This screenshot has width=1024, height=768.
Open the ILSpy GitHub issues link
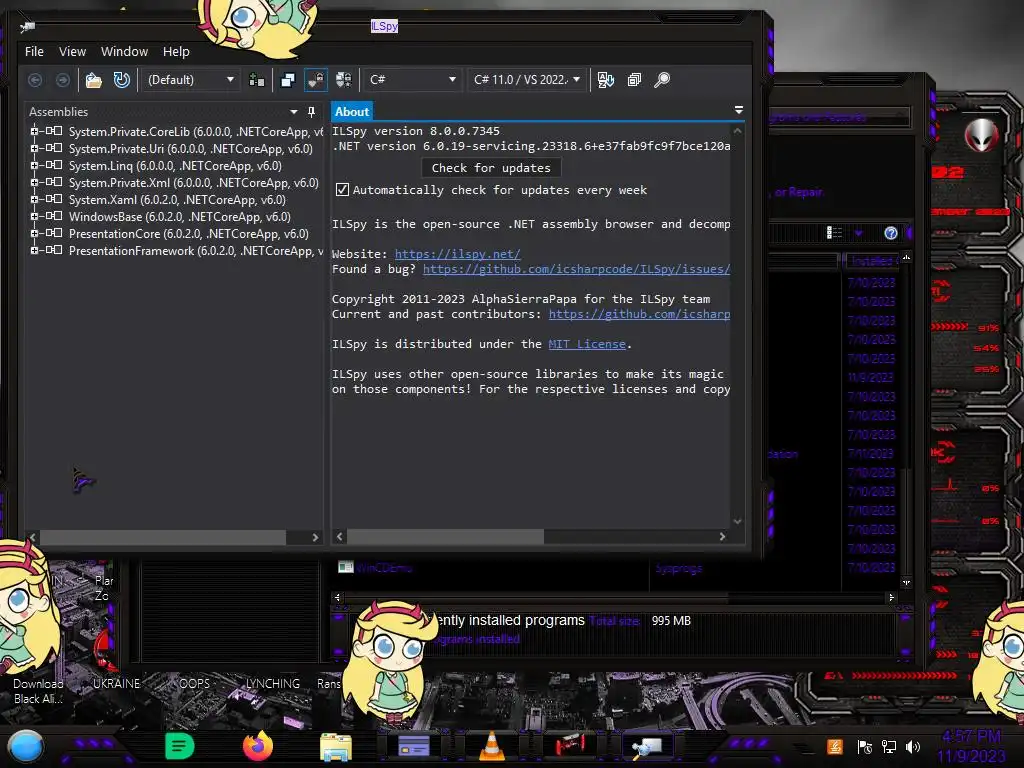click(577, 269)
